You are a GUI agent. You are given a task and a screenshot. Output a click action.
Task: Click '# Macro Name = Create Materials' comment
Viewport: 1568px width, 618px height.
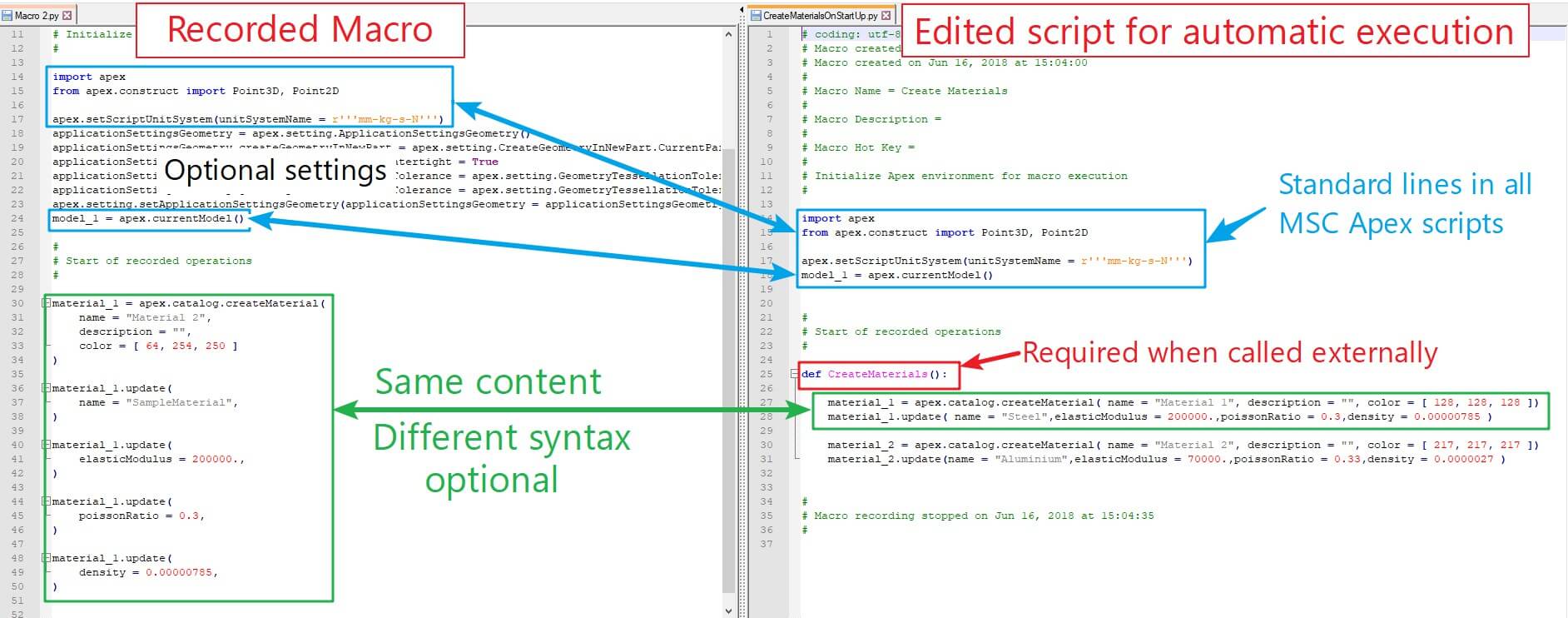[905, 91]
